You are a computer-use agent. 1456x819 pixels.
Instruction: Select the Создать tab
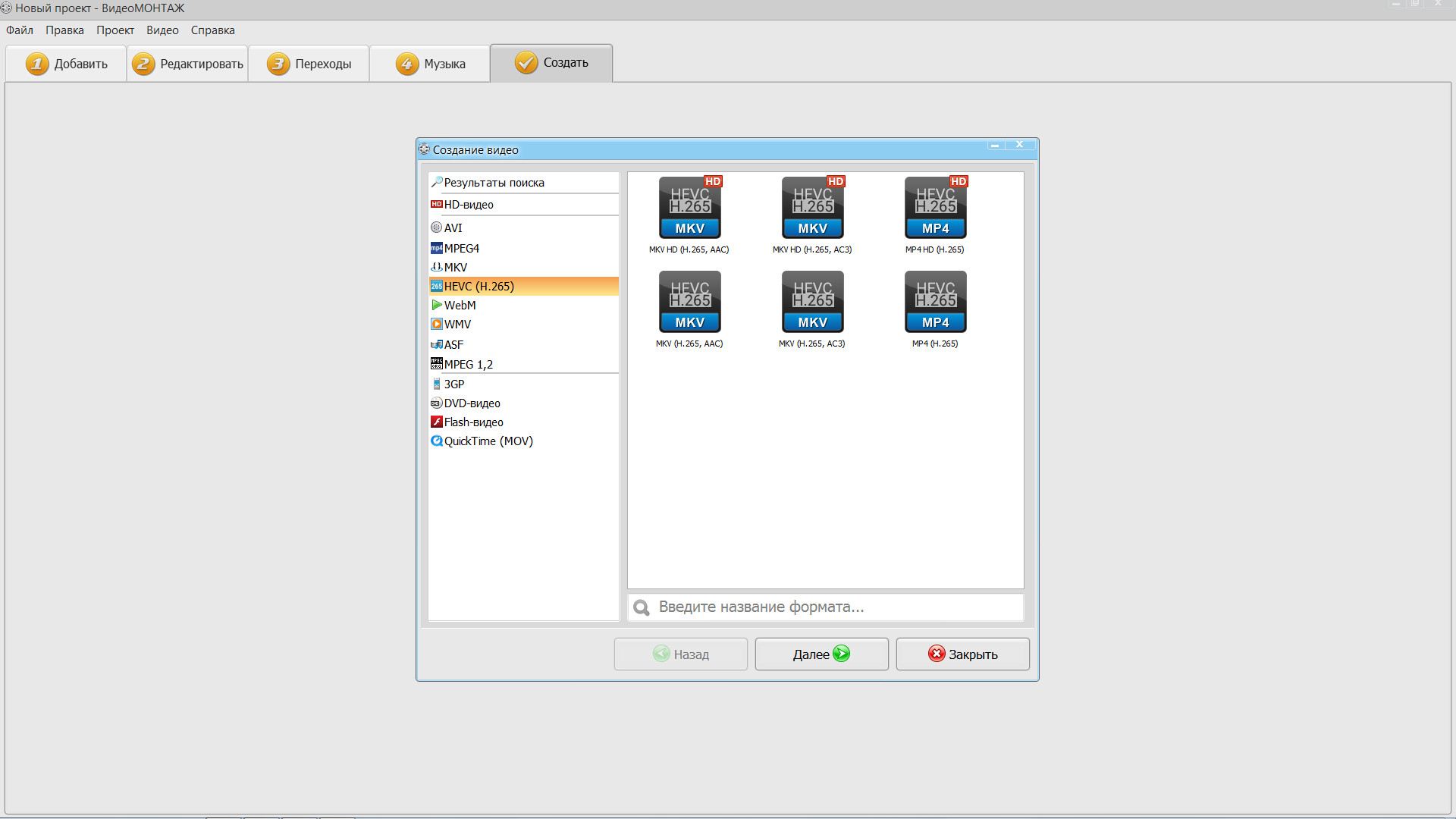click(x=551, y=63)
